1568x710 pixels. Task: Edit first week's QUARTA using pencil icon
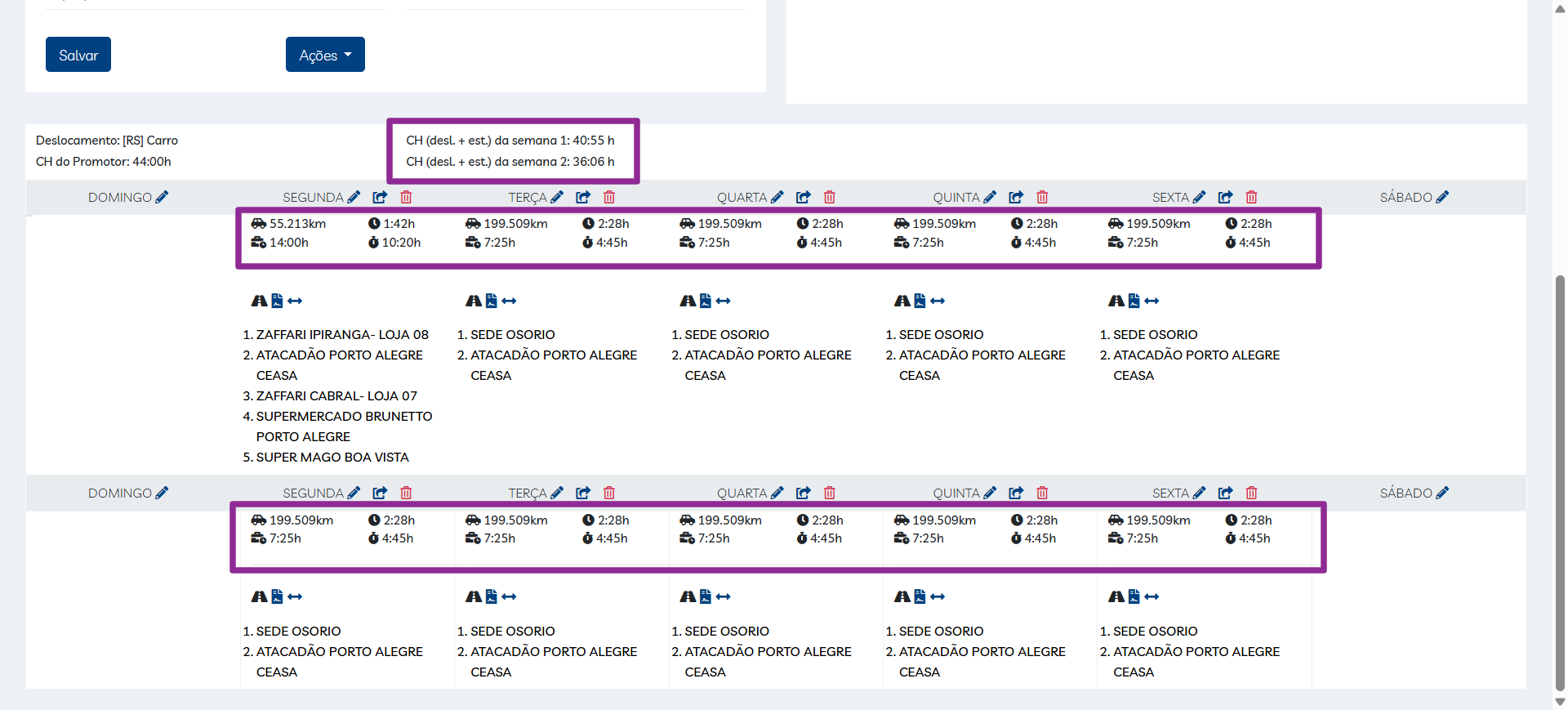click(777, 197)
